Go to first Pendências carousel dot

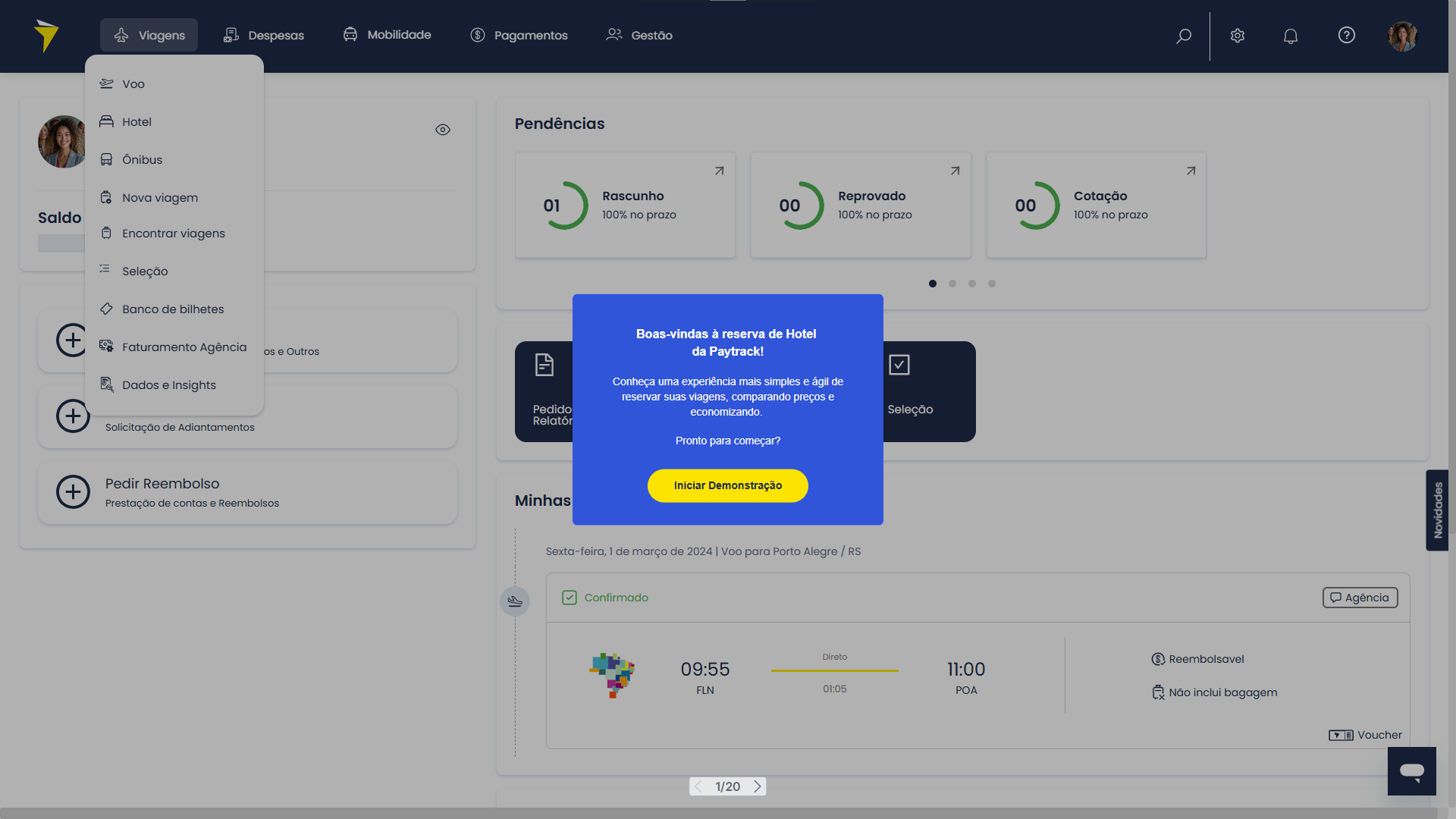[933, 284]
